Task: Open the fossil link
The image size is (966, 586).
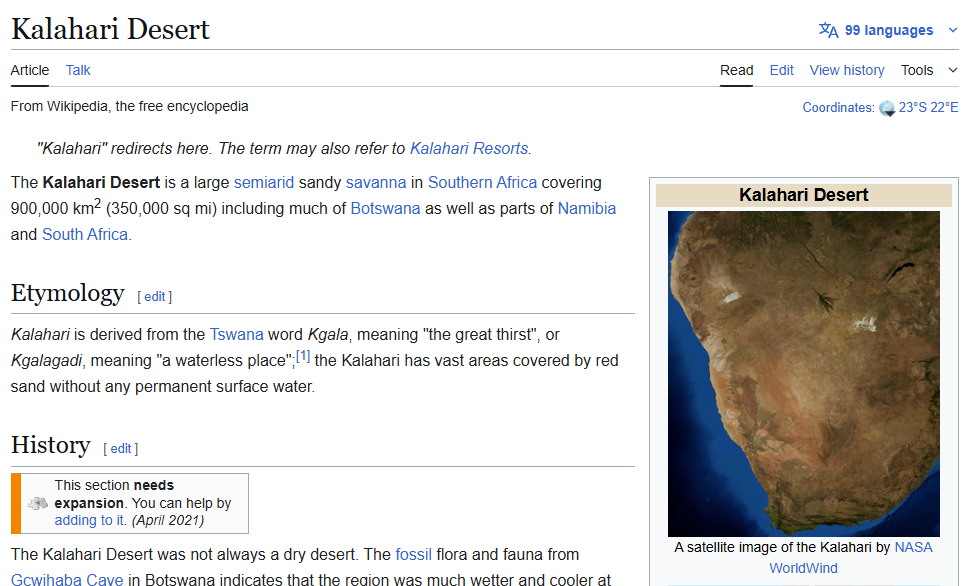Action: coord(413,554)
